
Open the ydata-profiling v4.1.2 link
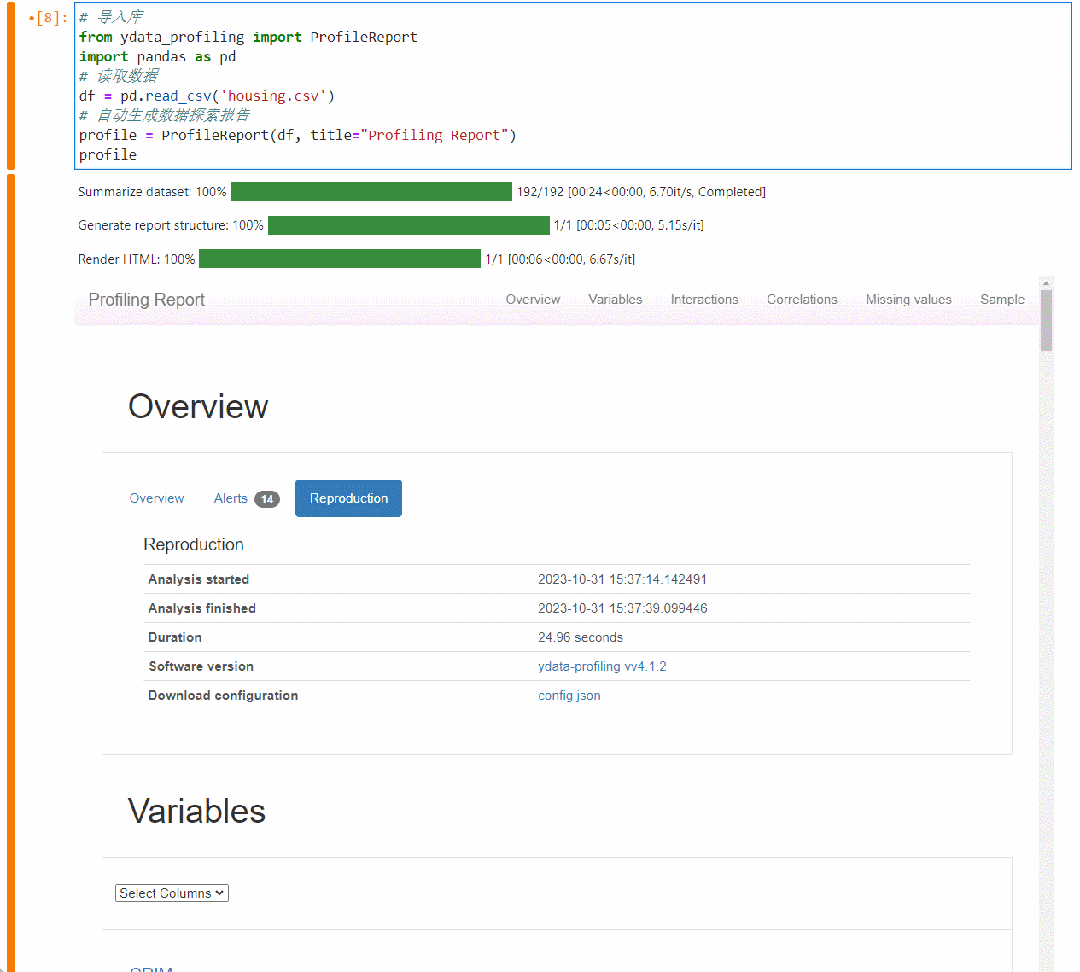coord(601,666)
